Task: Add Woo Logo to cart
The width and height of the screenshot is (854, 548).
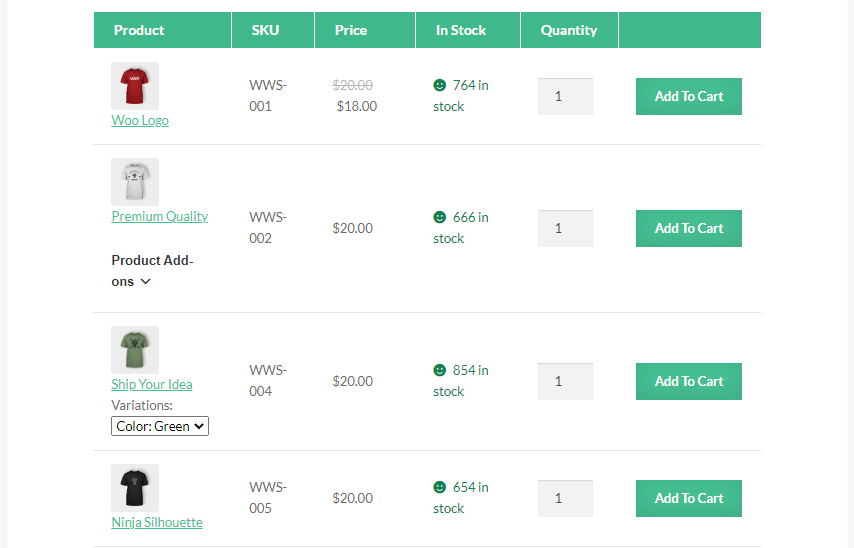Action: point(688,96)
